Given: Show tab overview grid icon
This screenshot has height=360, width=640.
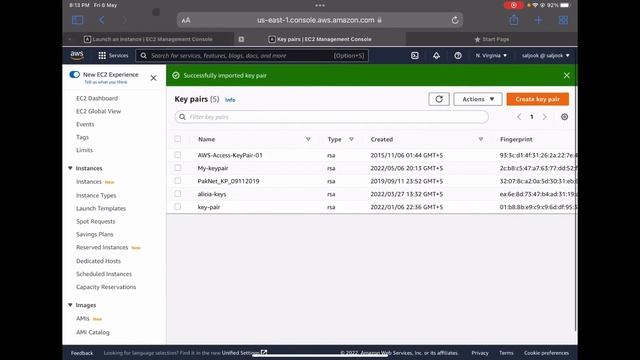Looking at the screenshot, I should [563, 20].
